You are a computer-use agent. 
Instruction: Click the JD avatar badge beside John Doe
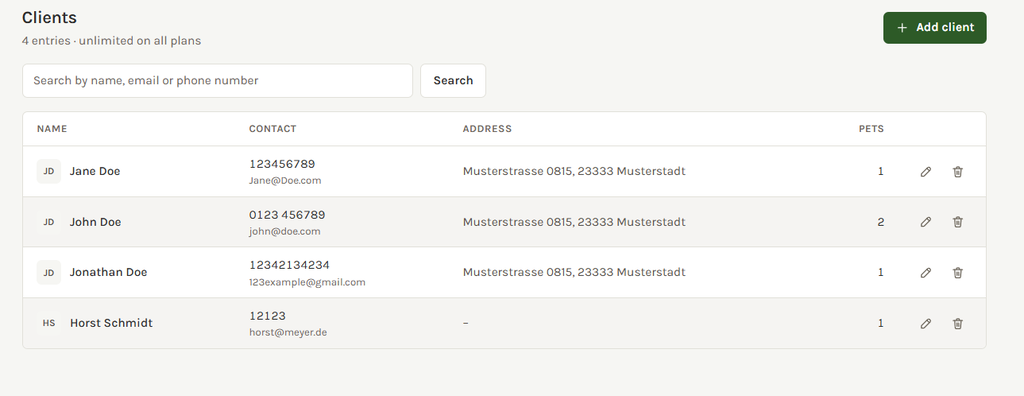tap(49, 222)
